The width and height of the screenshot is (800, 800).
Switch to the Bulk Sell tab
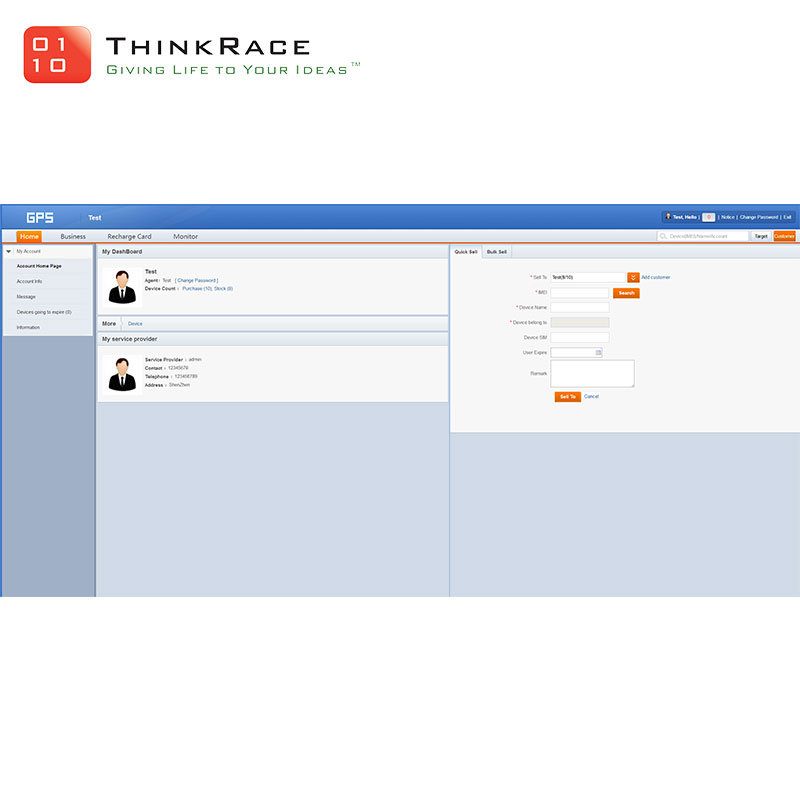pos(497,251)
